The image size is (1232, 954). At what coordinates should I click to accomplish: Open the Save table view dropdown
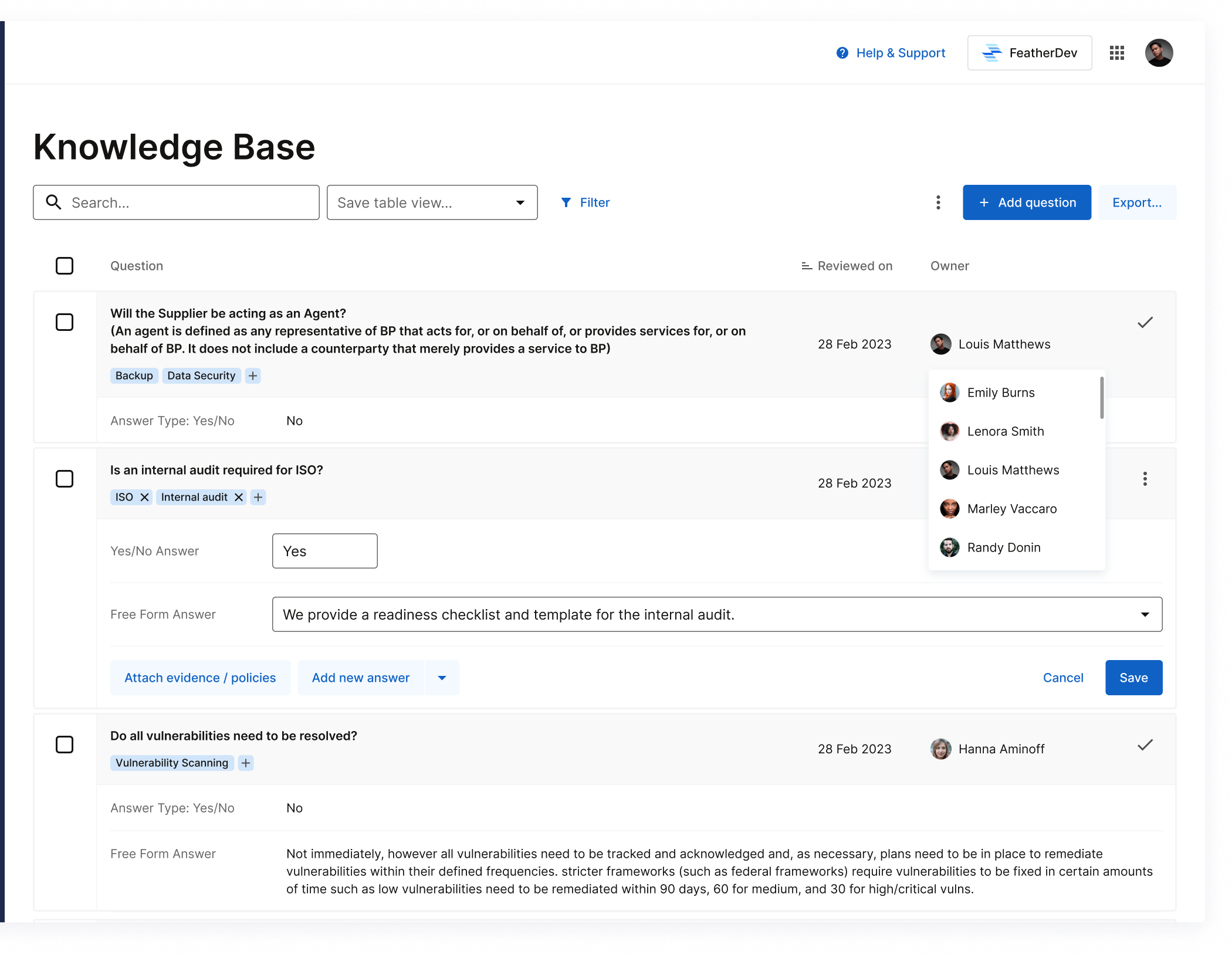click(432, 202)
